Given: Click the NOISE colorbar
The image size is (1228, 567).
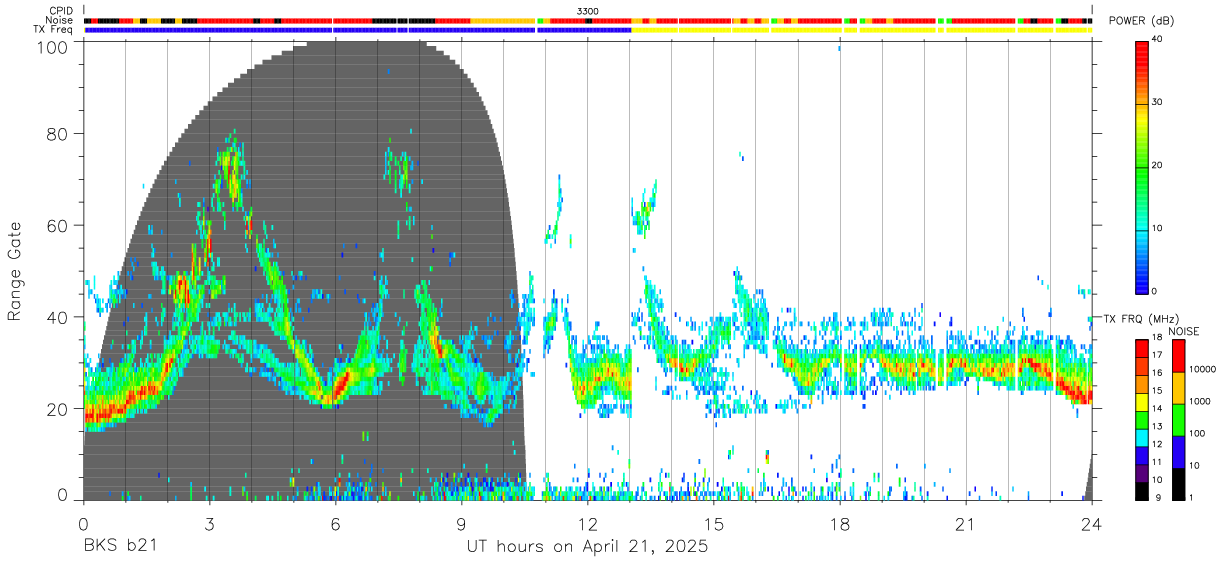Looking at the screenshot, I should [x=1178, y=420].
